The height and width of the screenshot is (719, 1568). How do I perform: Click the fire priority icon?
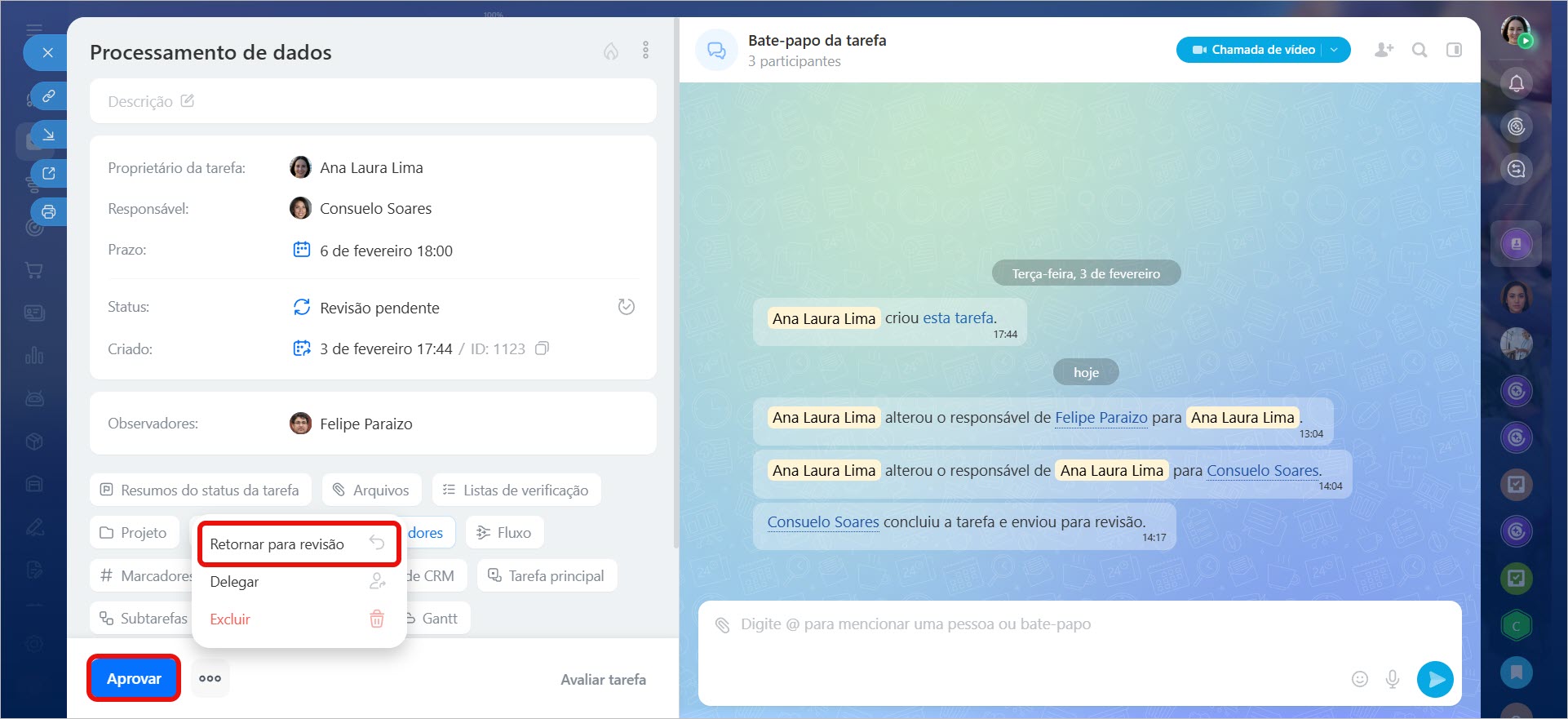pos(610,51)
